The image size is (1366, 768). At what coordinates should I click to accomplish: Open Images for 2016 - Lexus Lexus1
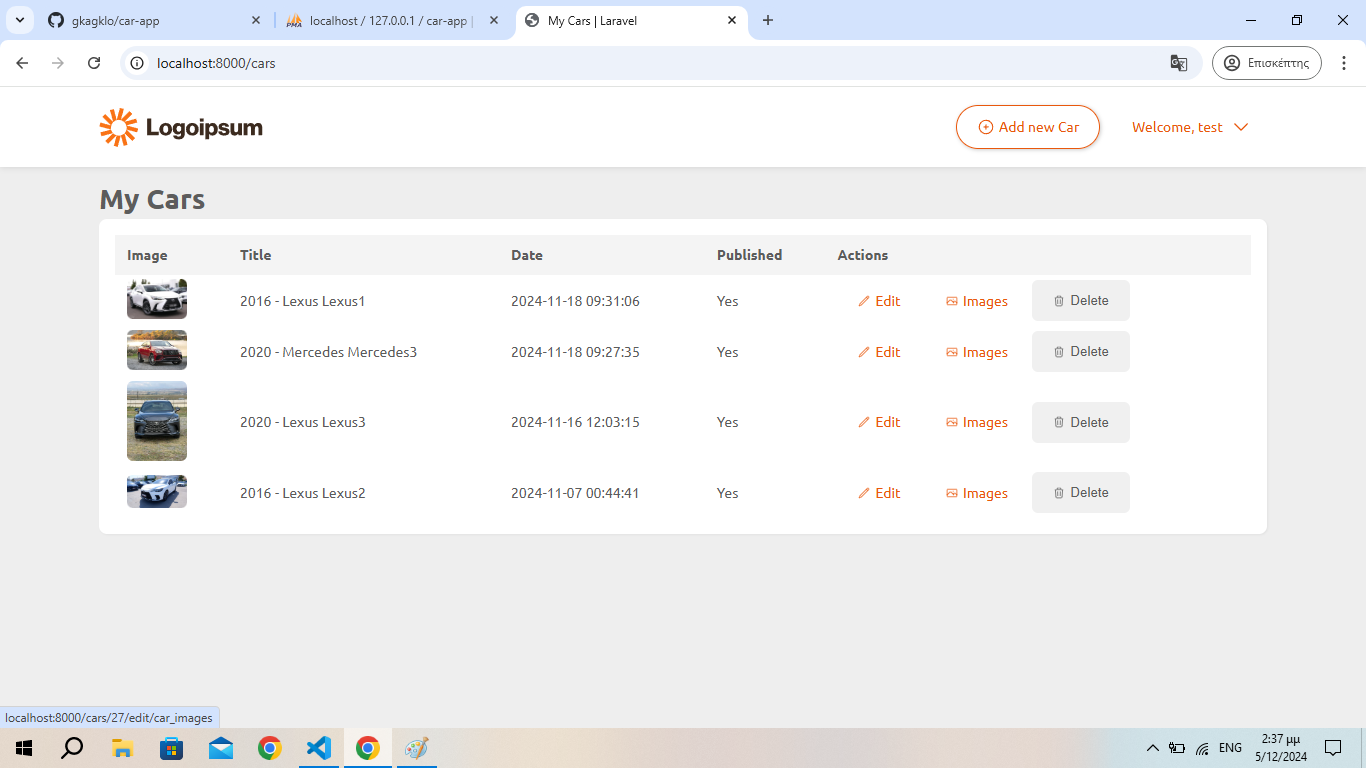click(x=977, y=301)
